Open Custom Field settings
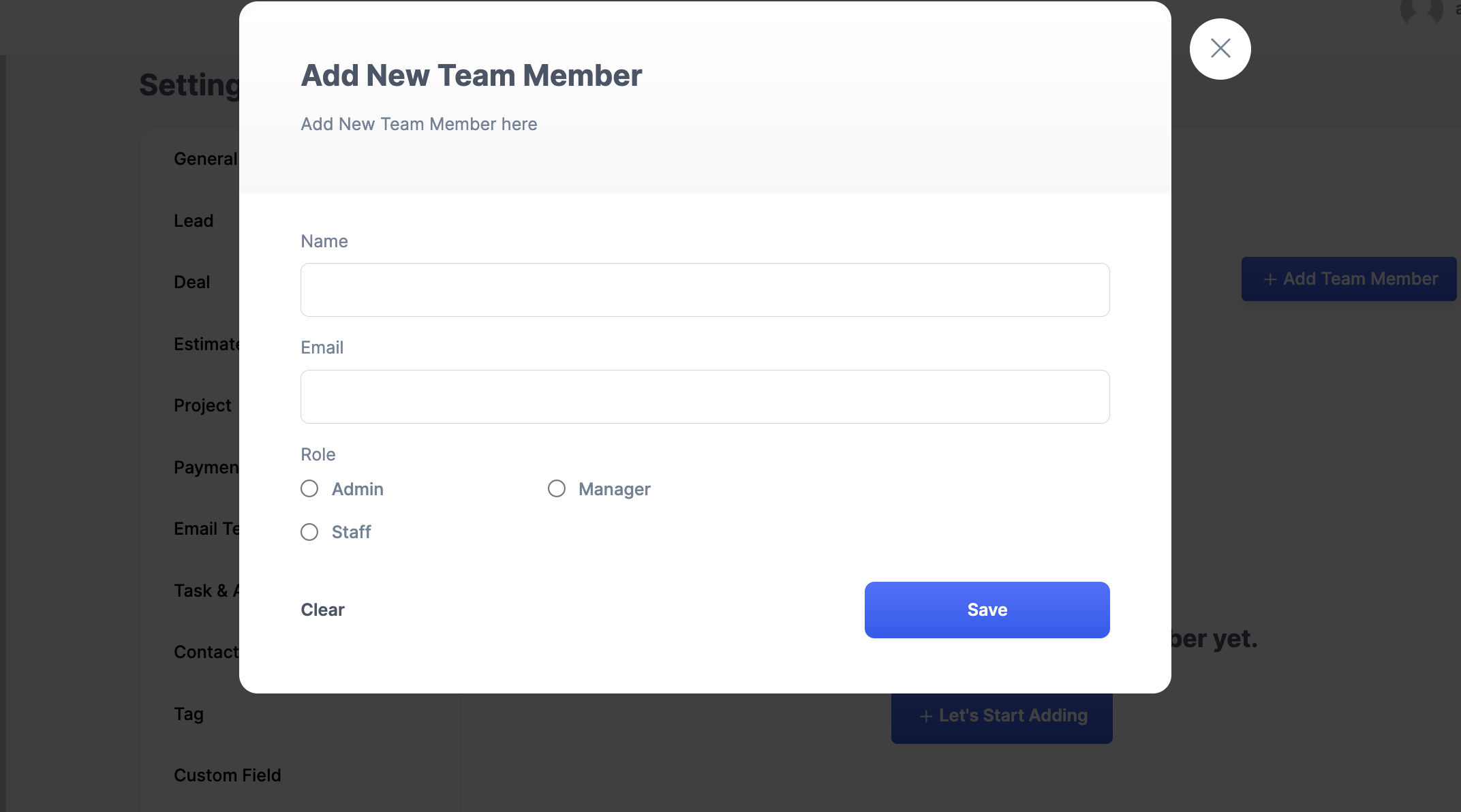This screenshot has height=812, width=1461. click(227, 775)
